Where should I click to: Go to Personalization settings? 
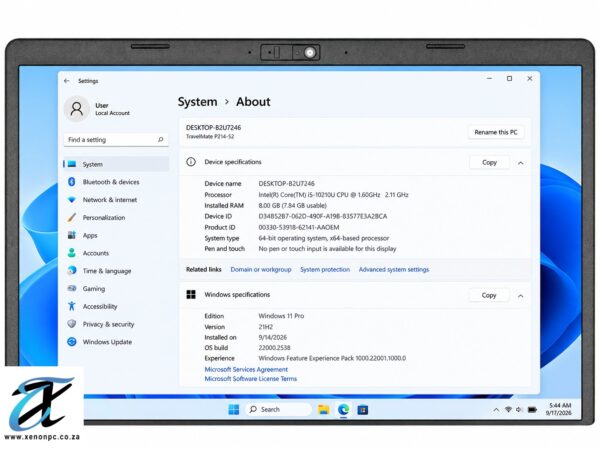click(x=116, y=217)
